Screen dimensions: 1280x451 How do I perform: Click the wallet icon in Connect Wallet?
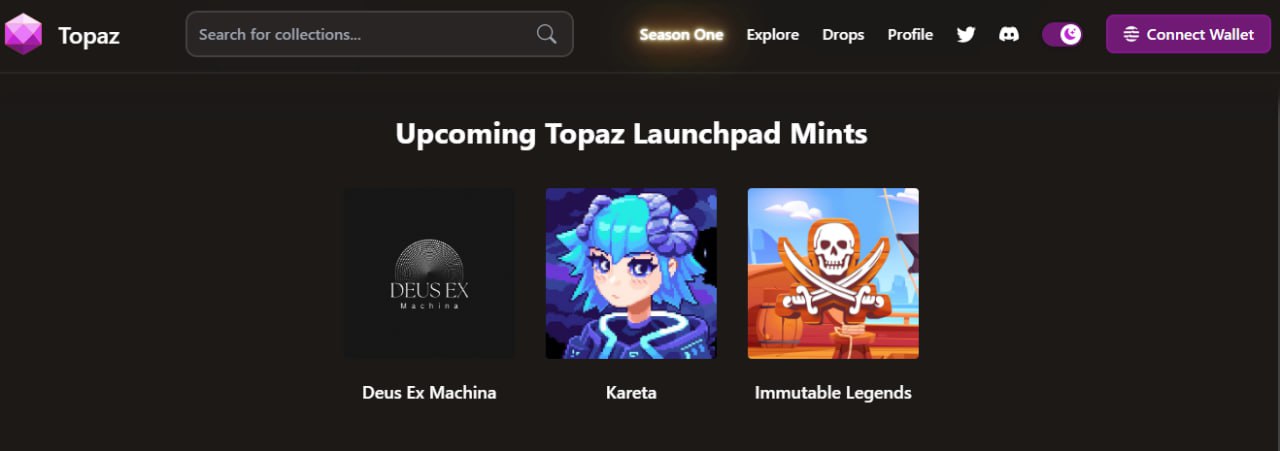point(1131,34)
